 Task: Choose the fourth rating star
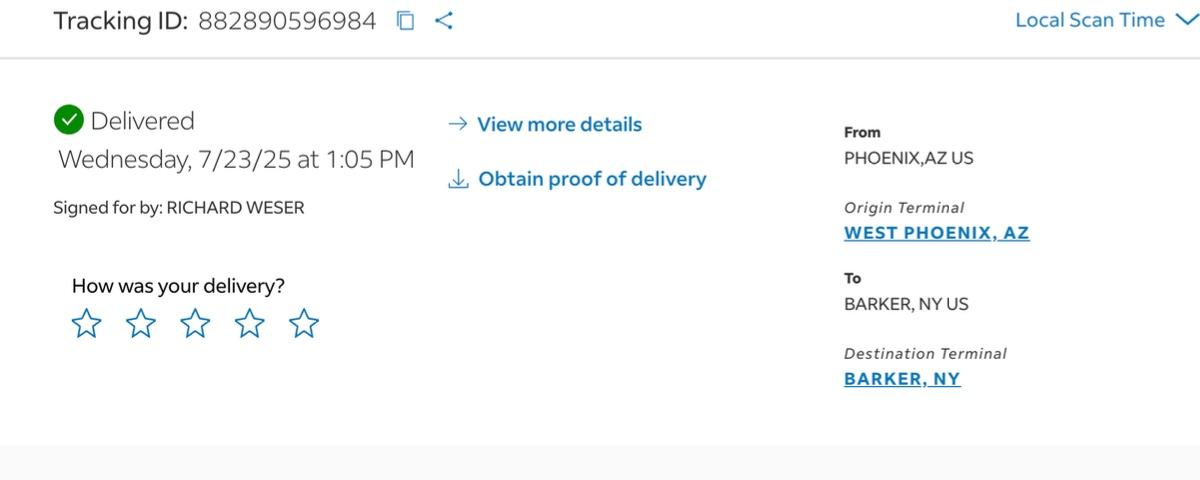[249, 324]
